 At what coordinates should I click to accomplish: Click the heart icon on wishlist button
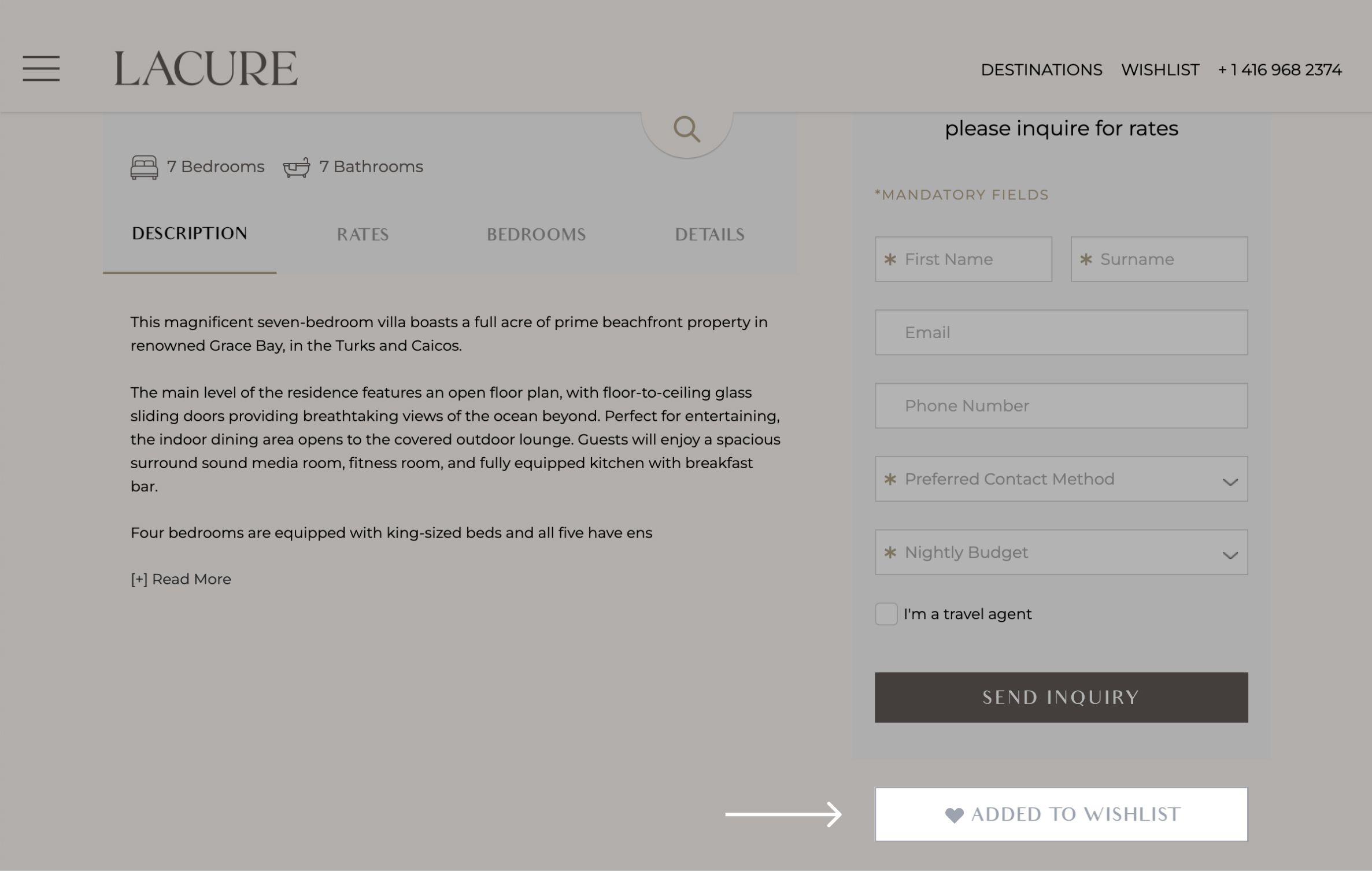point(954,815)
